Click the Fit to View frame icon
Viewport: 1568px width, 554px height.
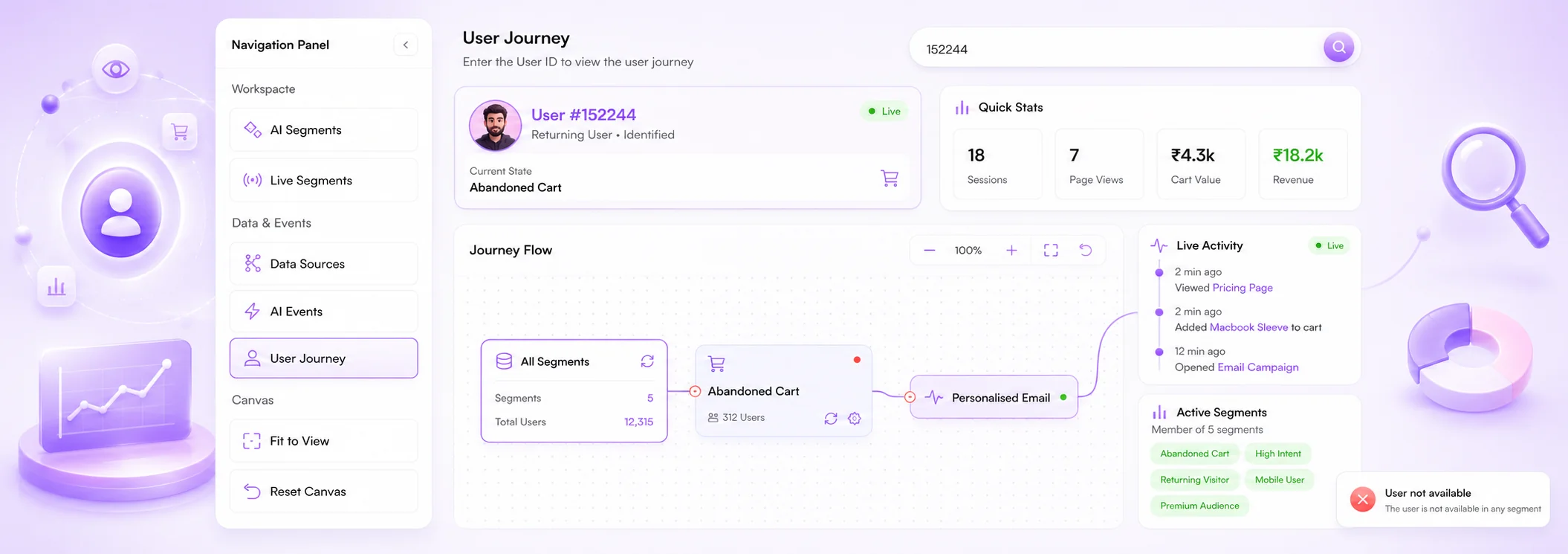[252, 441]
